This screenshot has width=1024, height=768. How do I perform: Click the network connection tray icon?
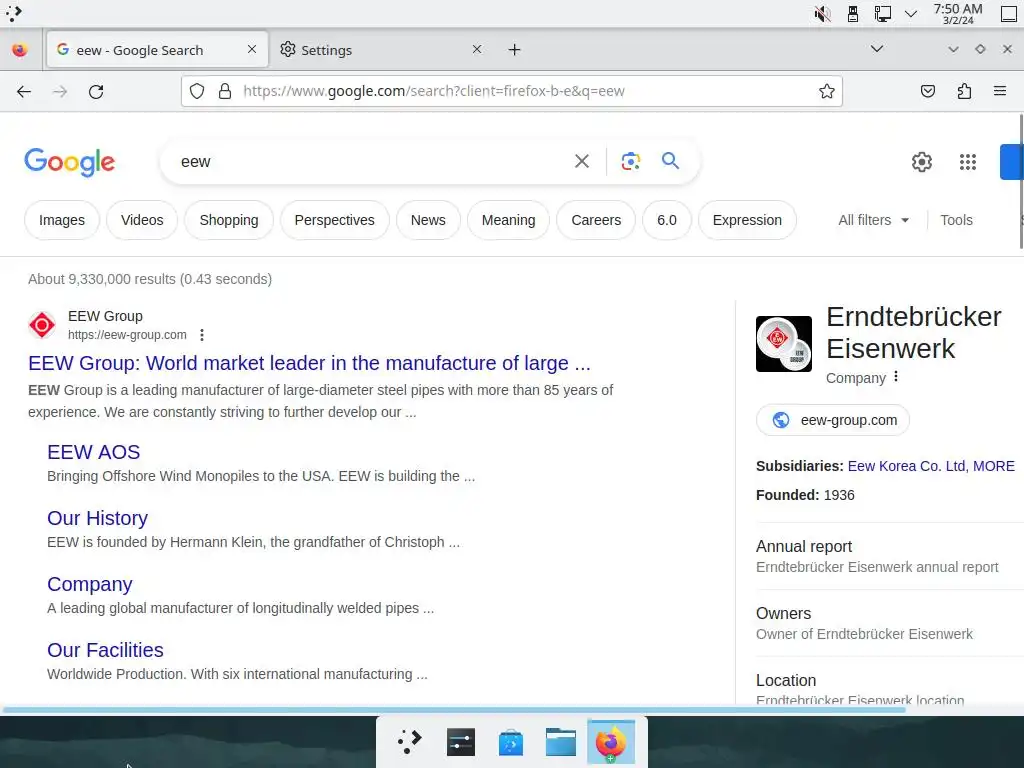tap(882, 14)
